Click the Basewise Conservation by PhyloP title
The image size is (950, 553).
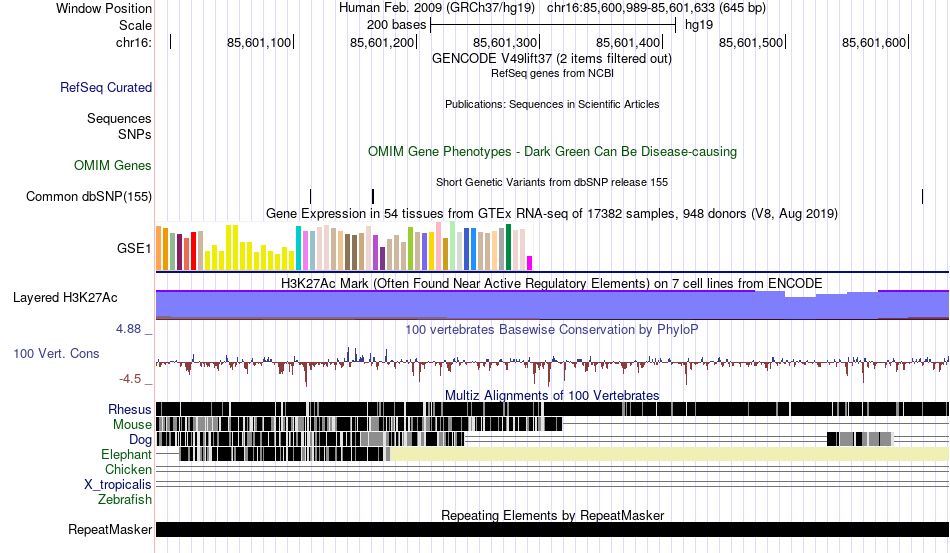(552, 329)
